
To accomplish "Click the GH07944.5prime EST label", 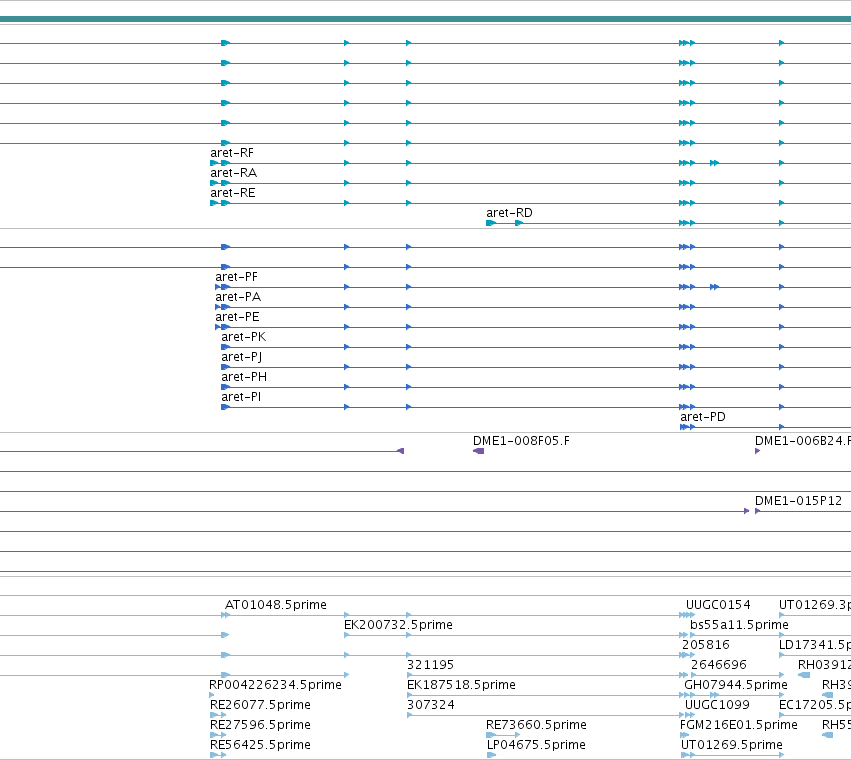I will (735, 685).
